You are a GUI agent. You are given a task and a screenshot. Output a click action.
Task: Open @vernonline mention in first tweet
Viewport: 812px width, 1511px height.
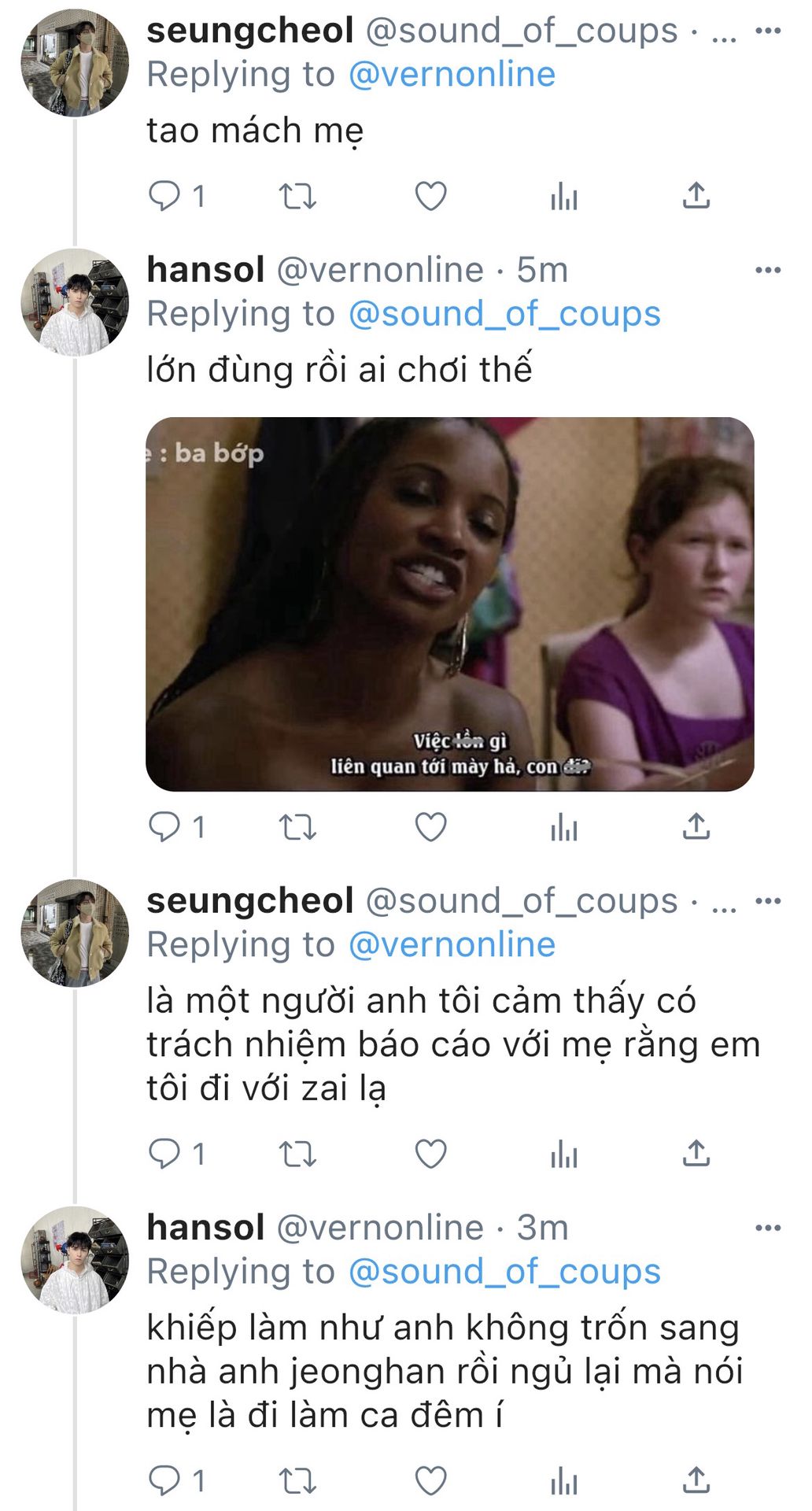(452, 75)
